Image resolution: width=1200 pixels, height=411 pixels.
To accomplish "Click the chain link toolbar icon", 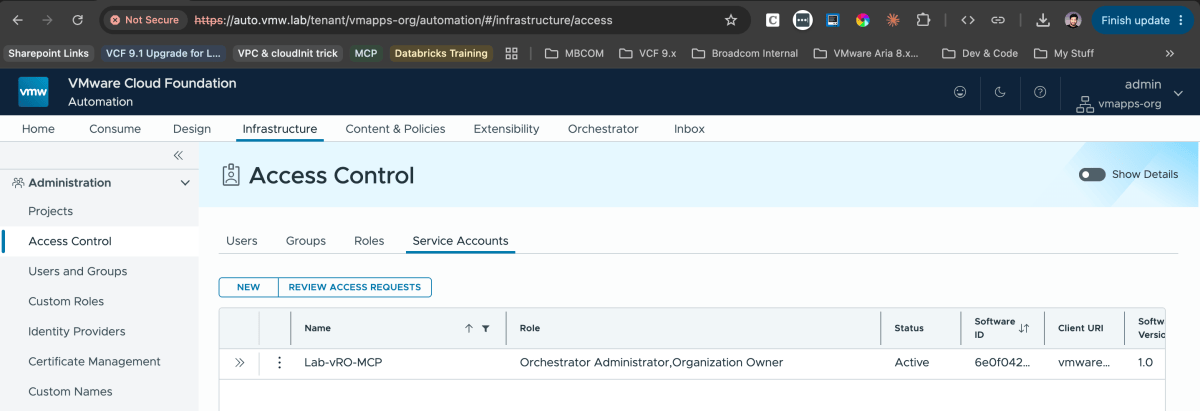I will pyautogui.click(x=998, y=20).
